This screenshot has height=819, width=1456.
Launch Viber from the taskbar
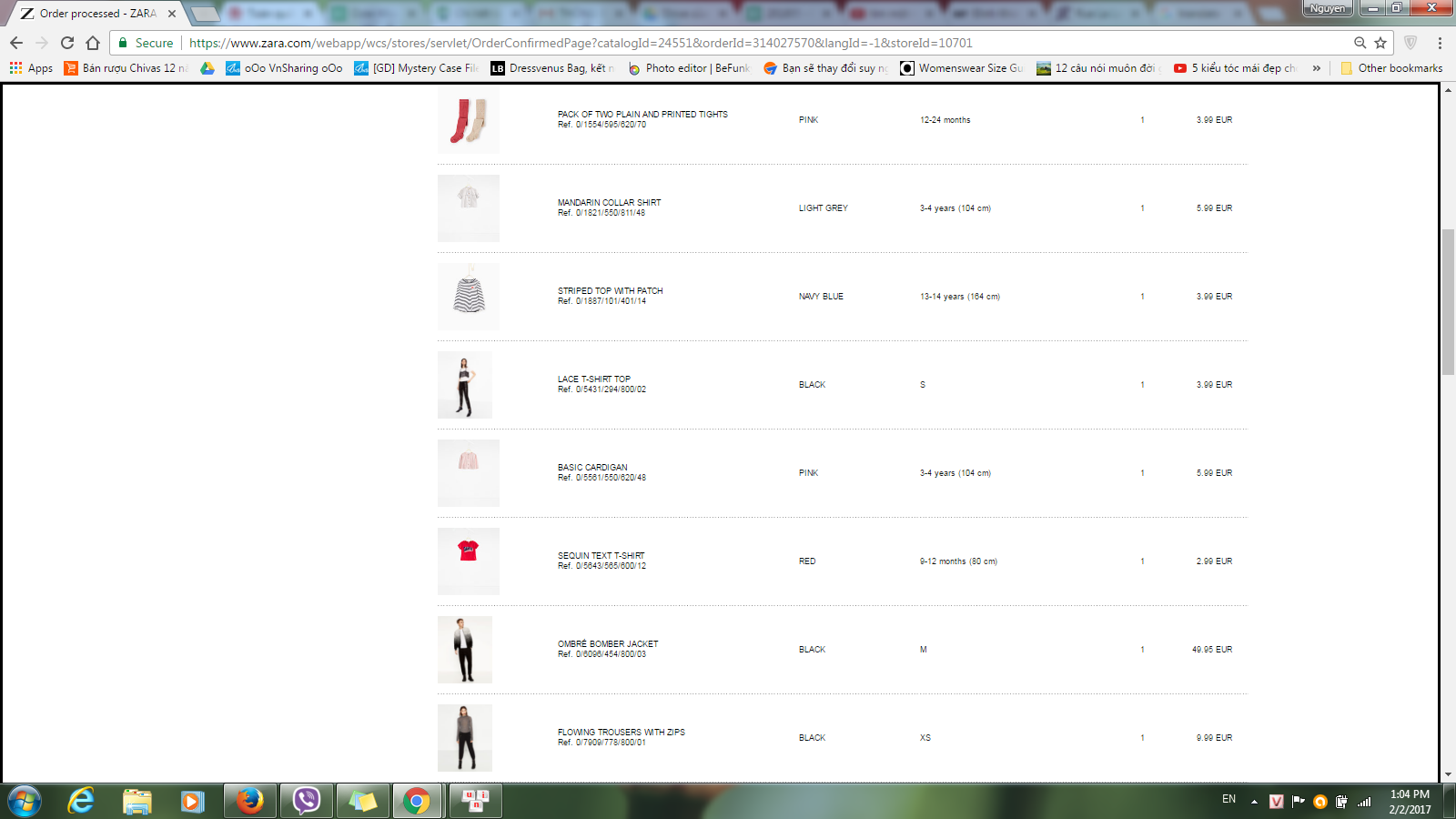pyautogui.click(x=307, y=801)
